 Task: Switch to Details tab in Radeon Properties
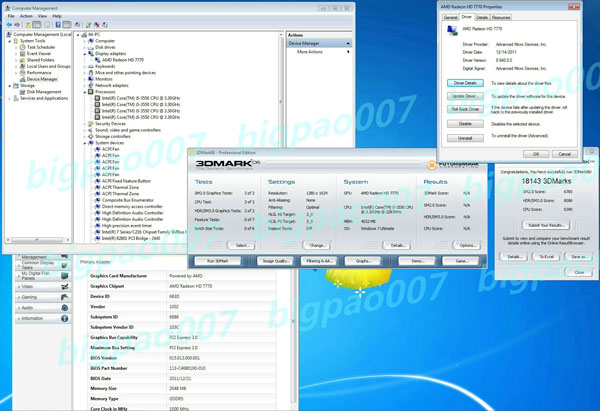(482, 18)
